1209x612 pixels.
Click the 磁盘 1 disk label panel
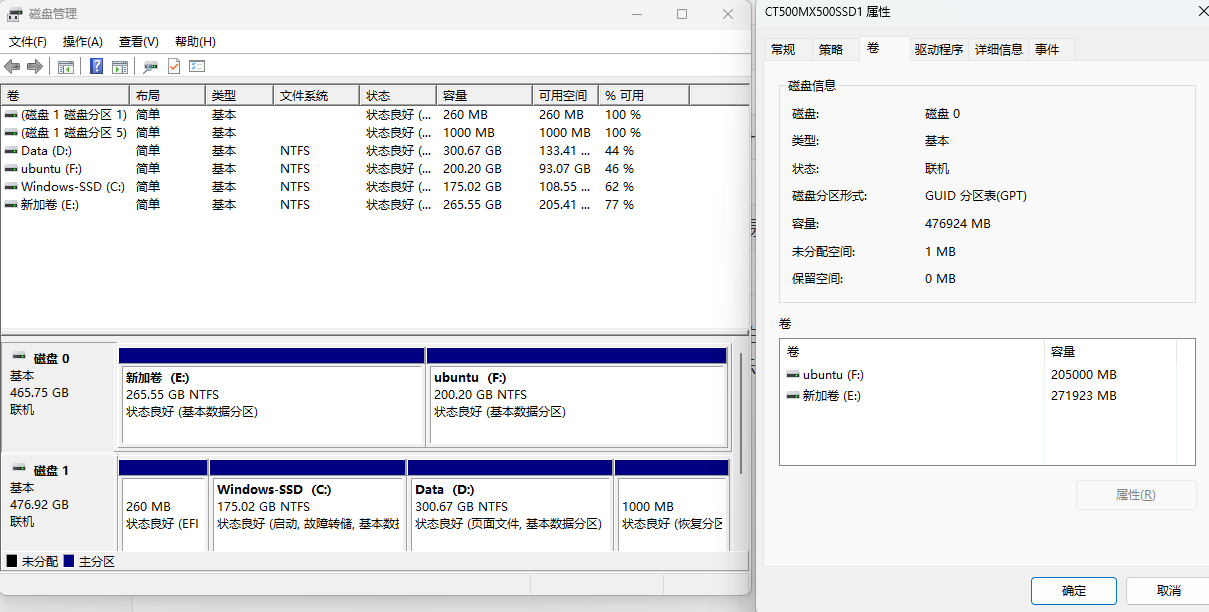pos(60,503)
